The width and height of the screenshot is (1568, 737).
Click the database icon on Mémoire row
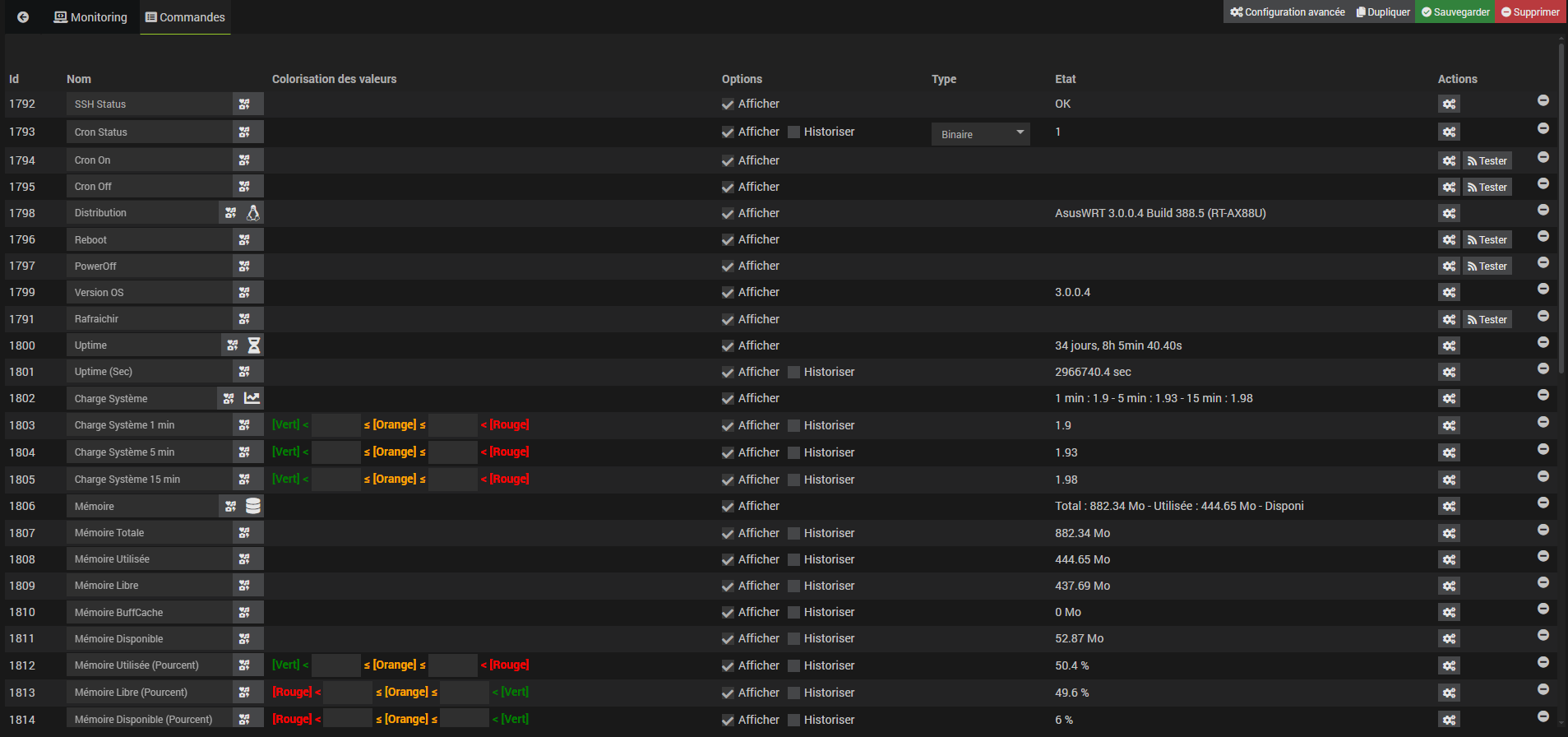coord(253,506)
